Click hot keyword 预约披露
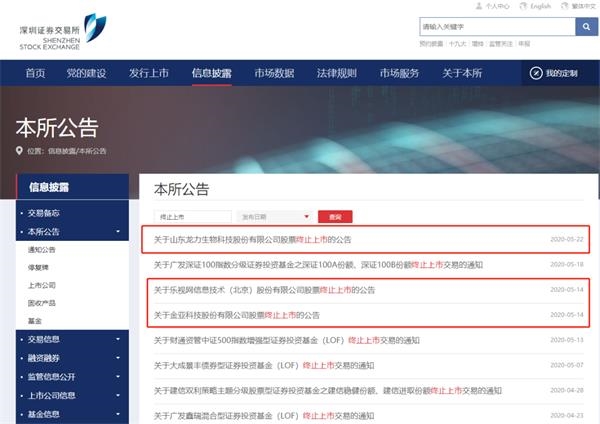Screen dimensions: 600x424 pyautogui.click(x=431, y=44)
